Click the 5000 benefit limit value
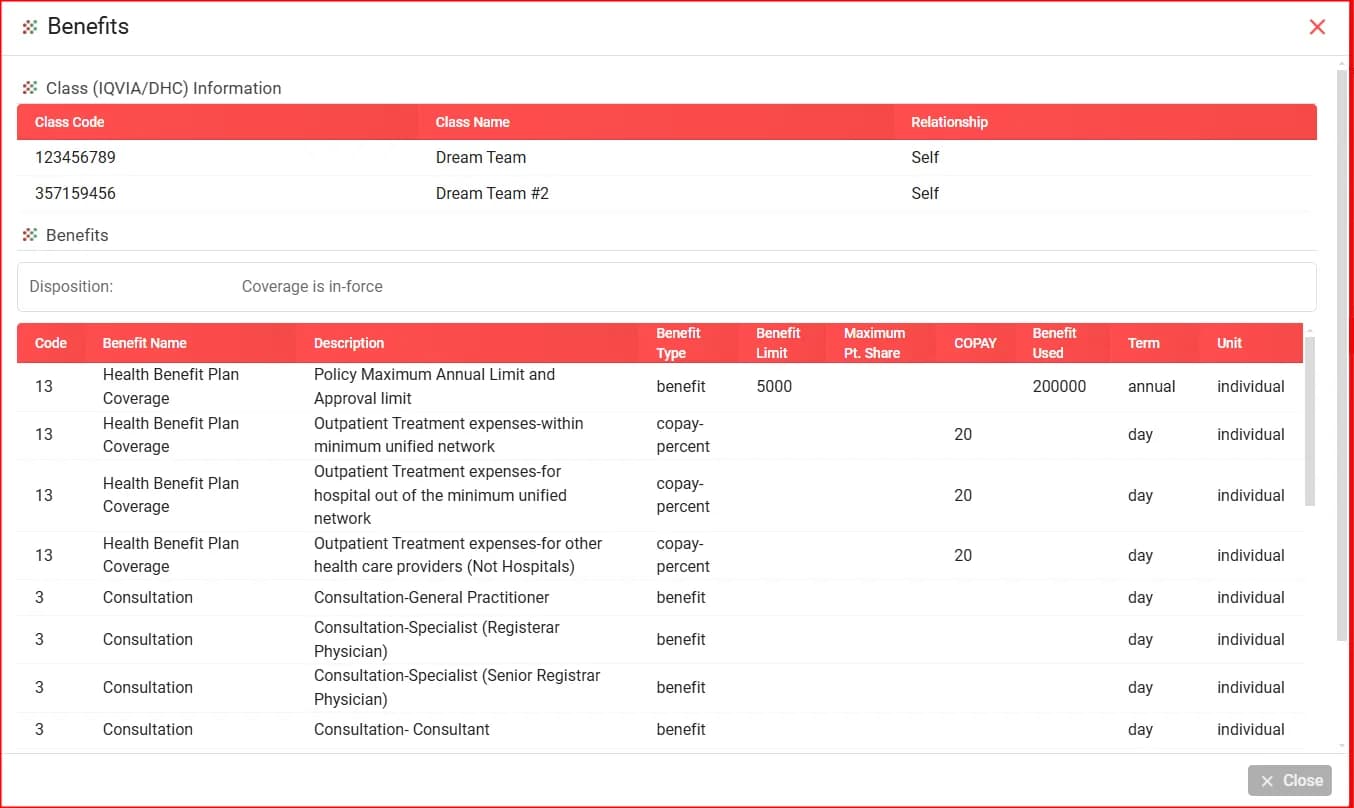 (x=774, y=386)
